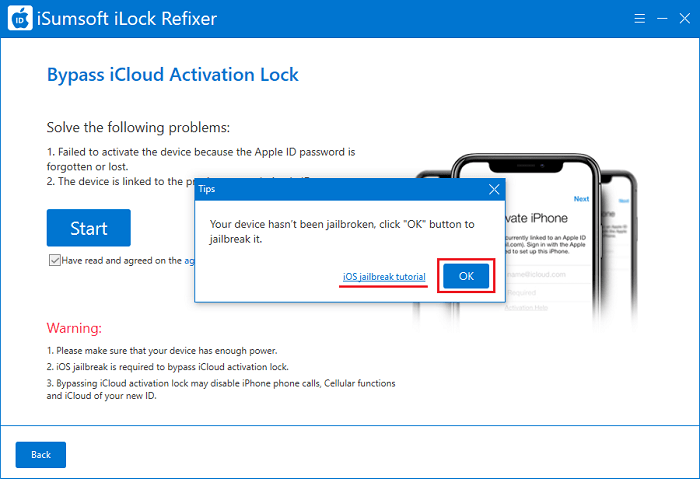Image resolution: width=700 pixels, height=479 pixels.
Task: Select the Bypass iCloud Activation Lock heading
Action: tap(173, 75)
